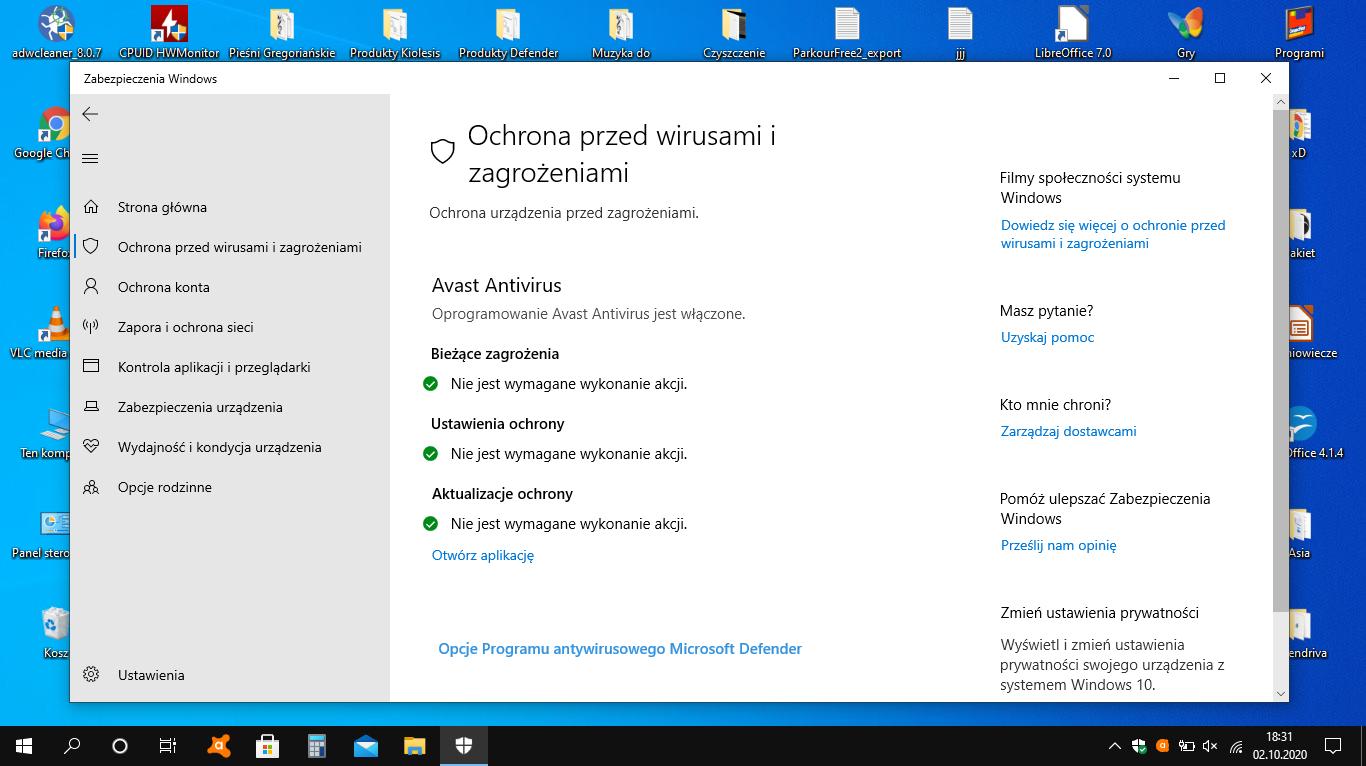The height and width of the screenshot is (766, 1366).
Task: Click the shield icon beside page heading
Action: [x=443, y=152]
